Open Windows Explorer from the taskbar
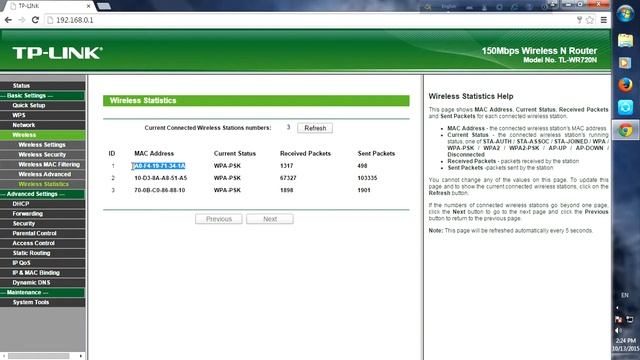 (x=625, y=40)
